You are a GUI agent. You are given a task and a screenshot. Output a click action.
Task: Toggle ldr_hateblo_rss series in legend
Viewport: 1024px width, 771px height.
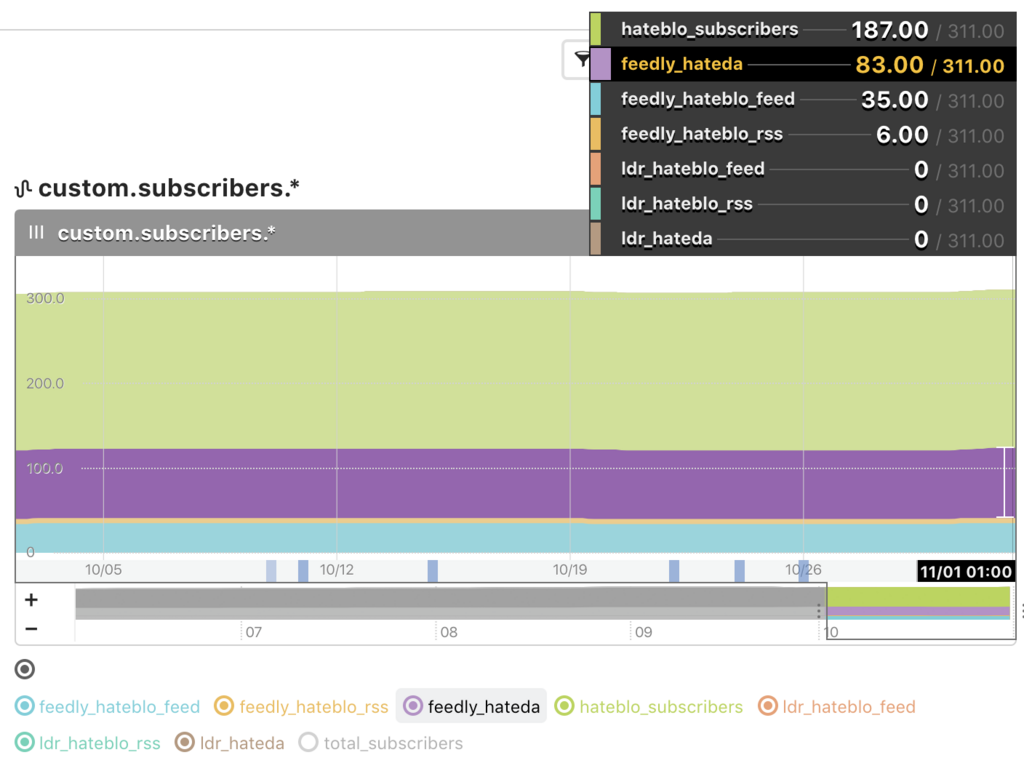(88, 743)
